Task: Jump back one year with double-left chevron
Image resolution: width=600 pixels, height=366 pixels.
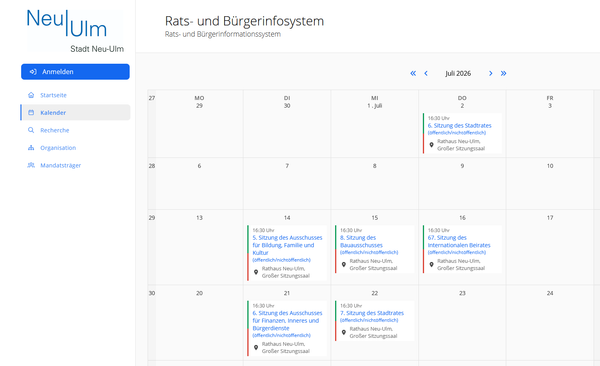Action: coord(413,73)
